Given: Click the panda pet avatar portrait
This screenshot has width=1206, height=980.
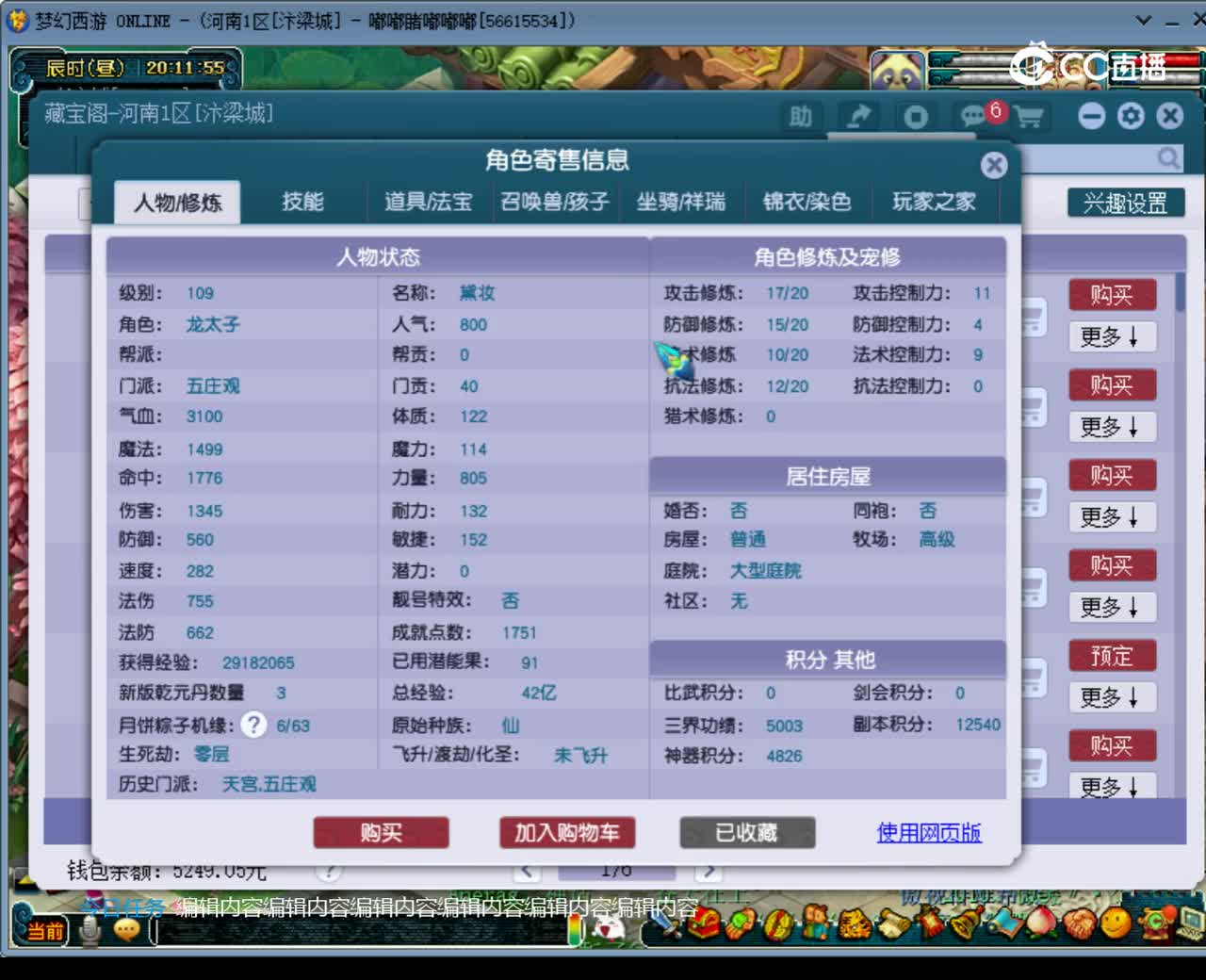Looking at the screenshot, I should pos(896,71).
